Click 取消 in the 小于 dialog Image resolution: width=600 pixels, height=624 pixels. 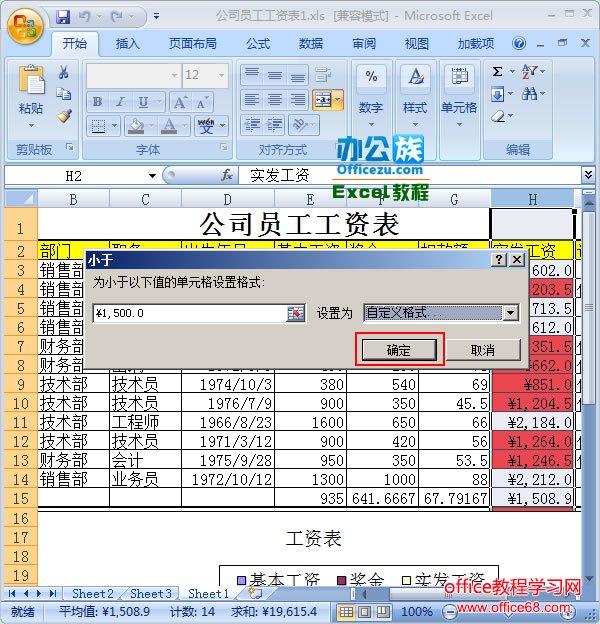(483, 350)
